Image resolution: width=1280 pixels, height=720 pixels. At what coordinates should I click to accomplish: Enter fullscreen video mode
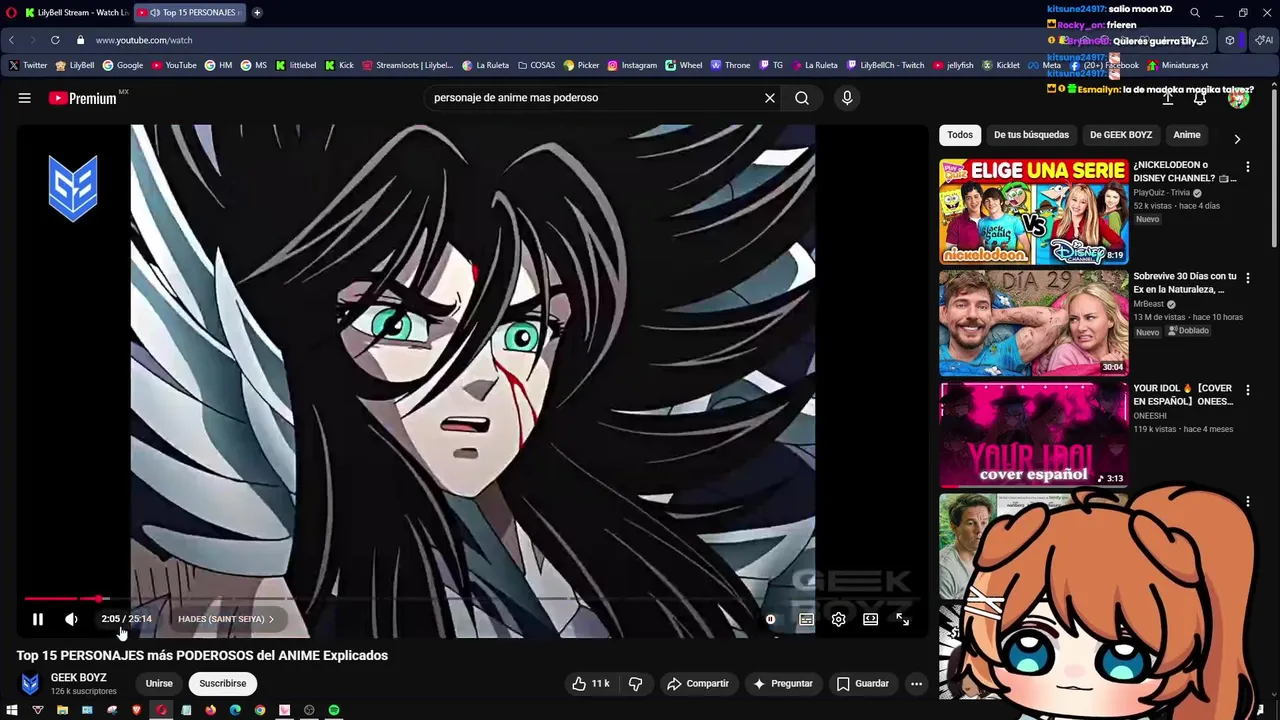tap(902, 619)
